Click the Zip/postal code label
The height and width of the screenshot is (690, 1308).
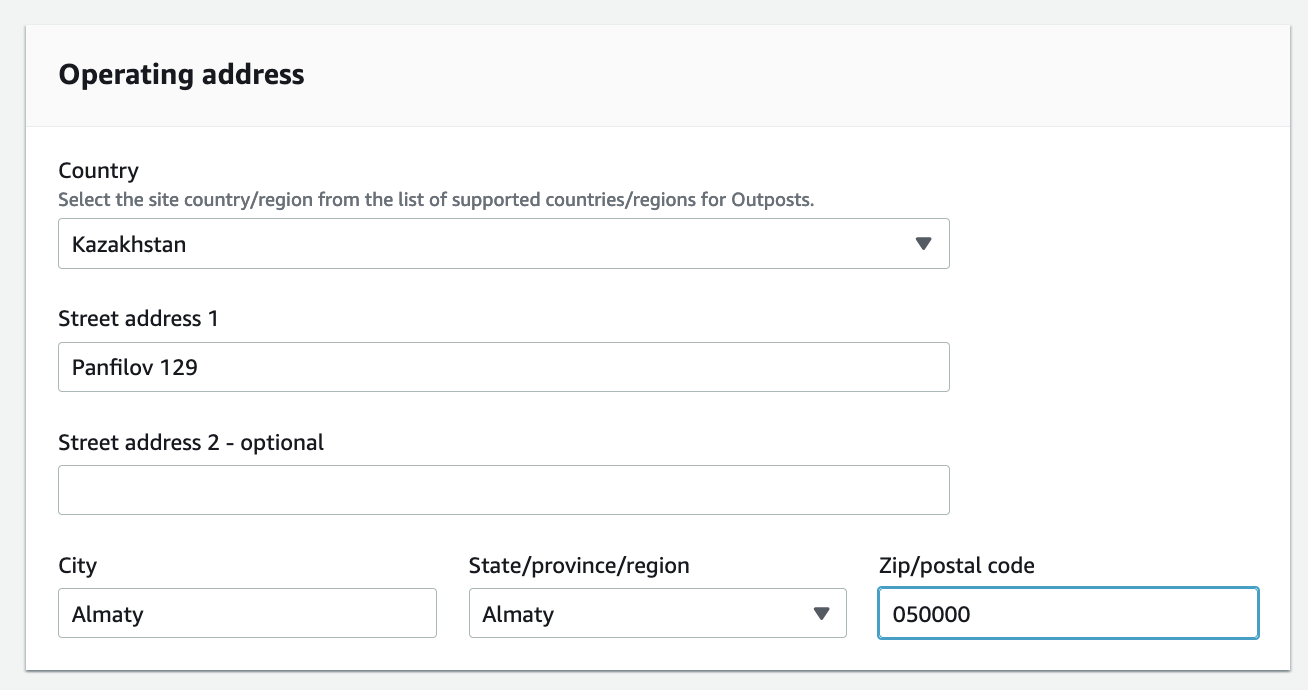pyautogui.click(x=956, y=566)
